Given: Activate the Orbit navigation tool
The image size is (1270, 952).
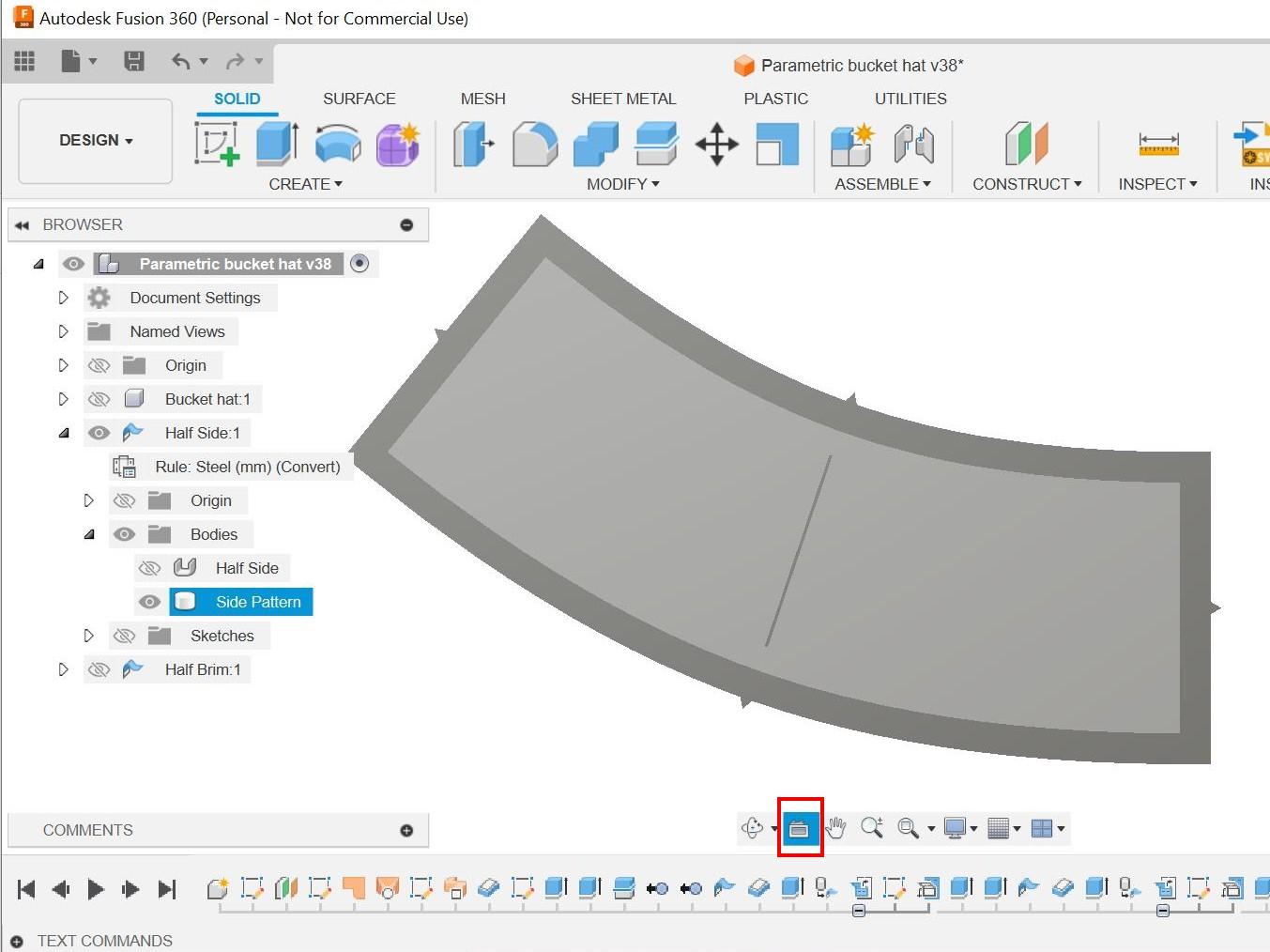Looking at the screenshot, I should pos(752,828).
